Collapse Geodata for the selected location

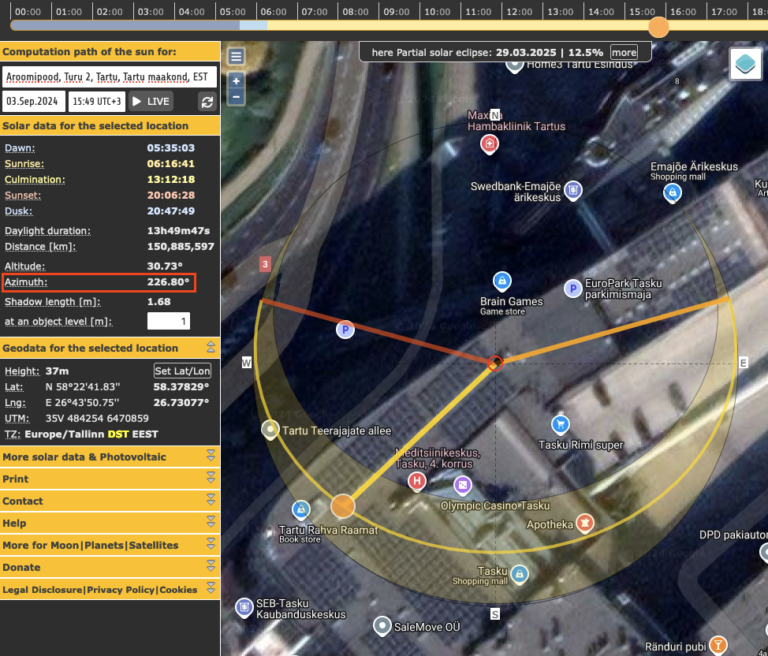pos(211,348)
